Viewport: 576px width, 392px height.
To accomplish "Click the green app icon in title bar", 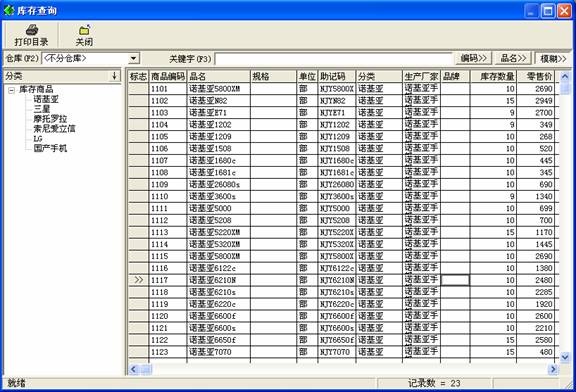I will pos(9,10).
